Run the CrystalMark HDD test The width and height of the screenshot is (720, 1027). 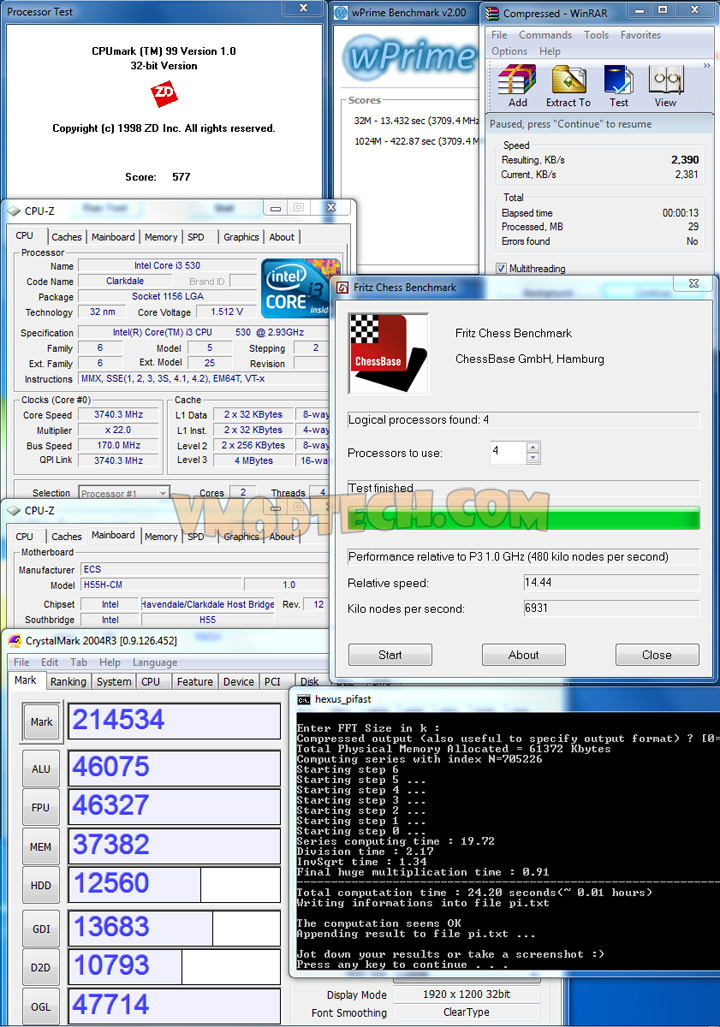coord(41,886)
